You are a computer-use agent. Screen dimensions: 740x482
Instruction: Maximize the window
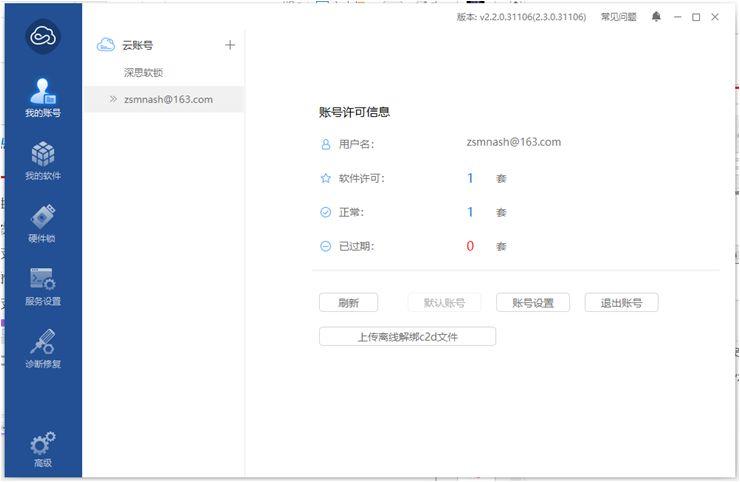pos(696,17)
